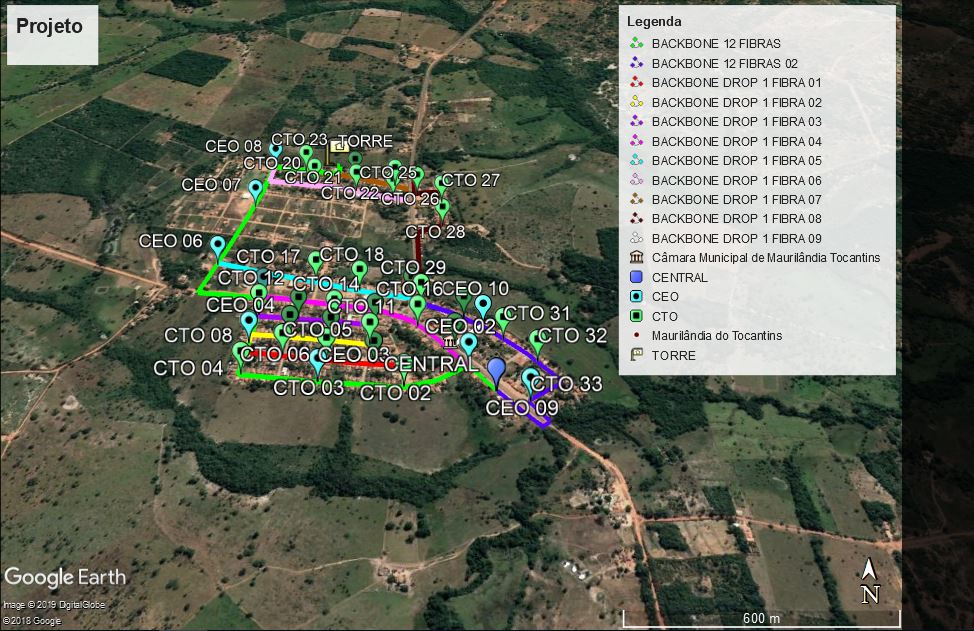Click the Câmara Municipal building icon in legend
The image size is (974, 631).
coord(636,257)
